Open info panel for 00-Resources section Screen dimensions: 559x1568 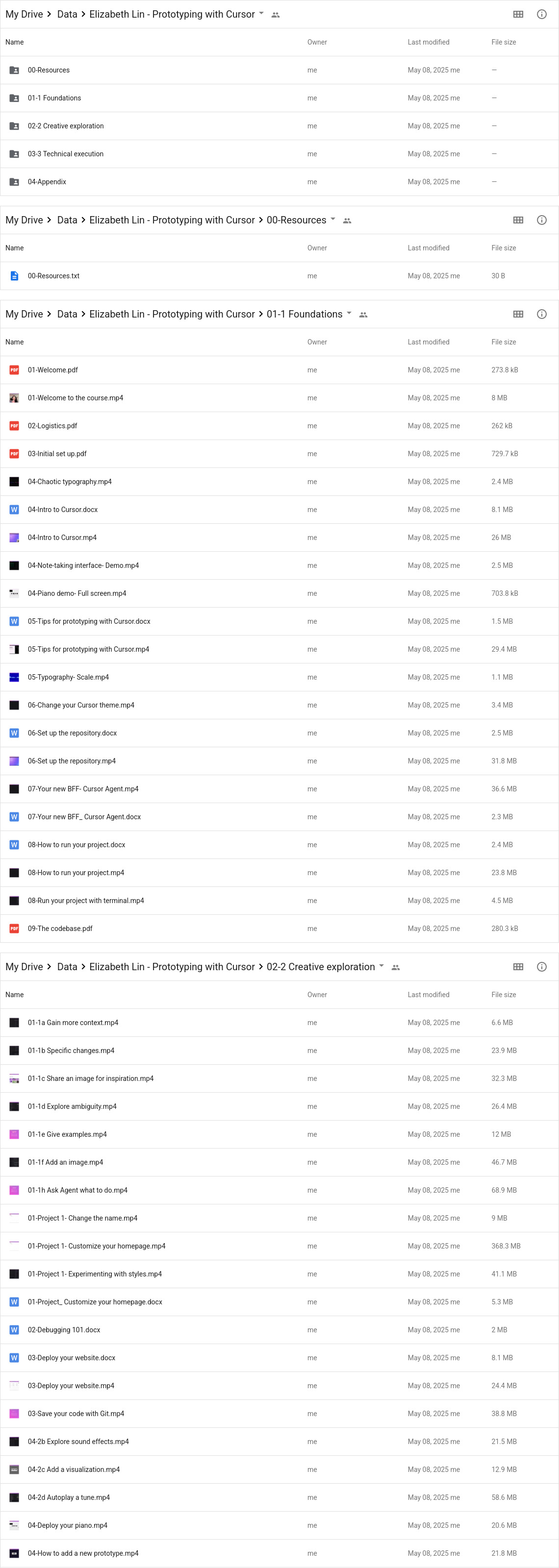click(x=541, y=220)
